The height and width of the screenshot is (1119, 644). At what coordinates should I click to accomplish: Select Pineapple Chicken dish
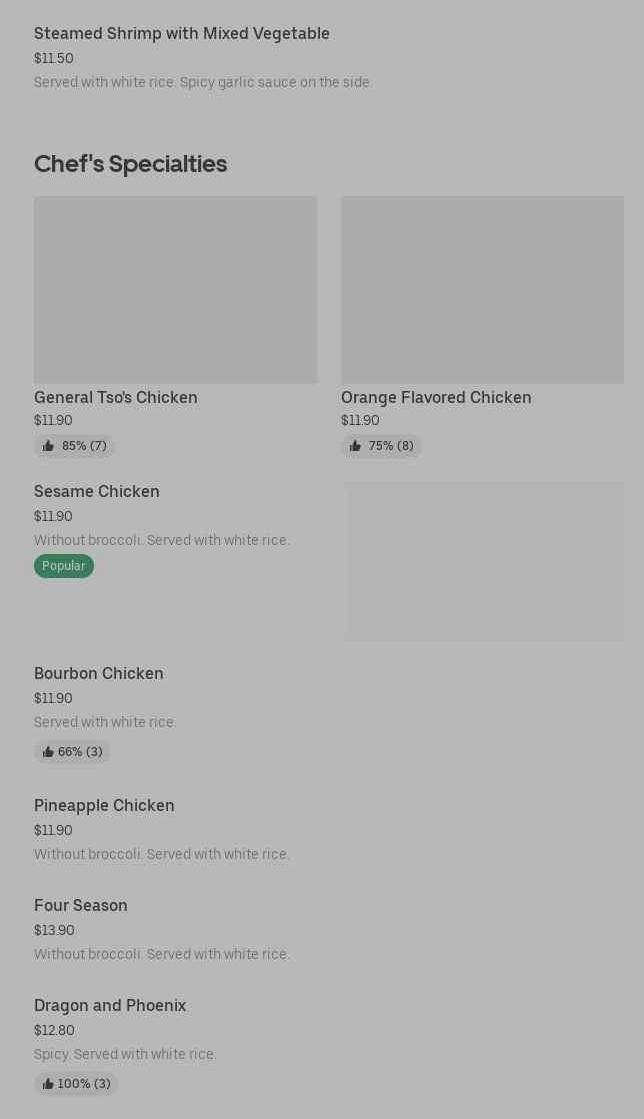(104, 805)
